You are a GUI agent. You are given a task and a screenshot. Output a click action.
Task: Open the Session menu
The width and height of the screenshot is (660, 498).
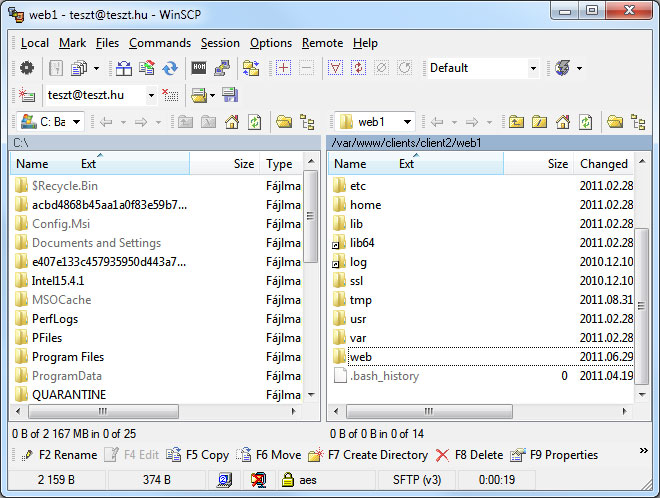click(x=220, y=43)
